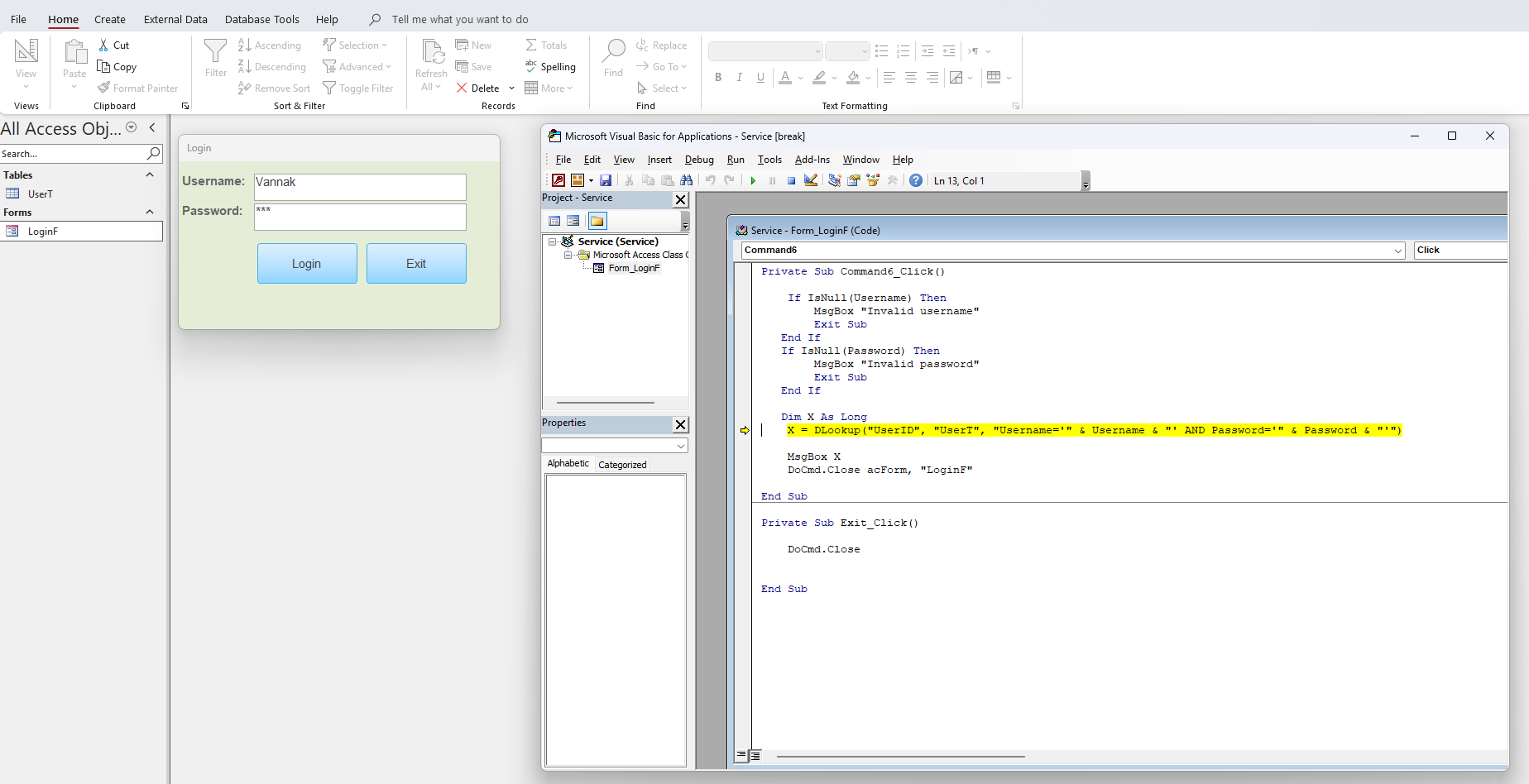Switch to the Categorized properties tab

tap(622, 465)
